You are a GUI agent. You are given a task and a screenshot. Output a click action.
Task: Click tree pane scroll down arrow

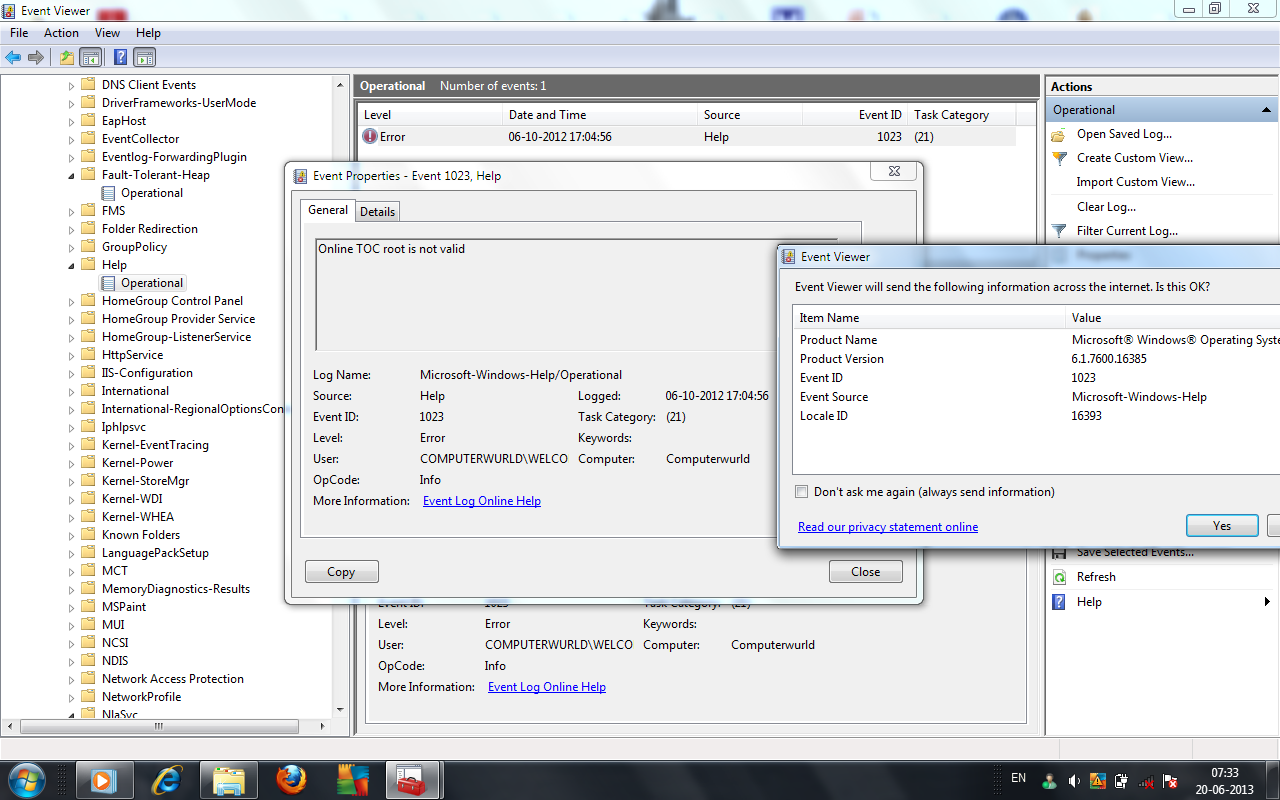(x=342, y=709)
